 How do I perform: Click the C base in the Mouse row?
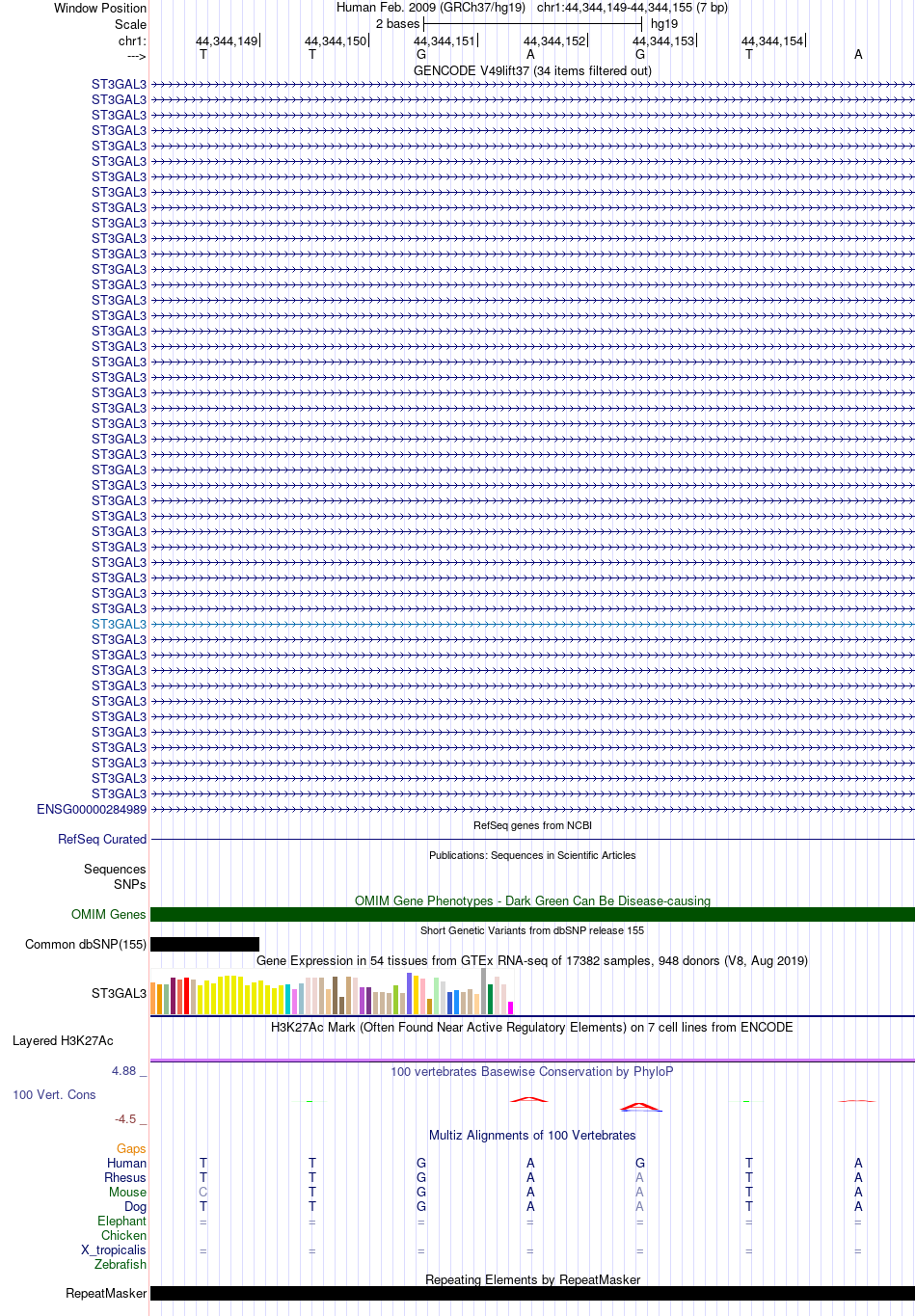click(x=202, y=1192)
